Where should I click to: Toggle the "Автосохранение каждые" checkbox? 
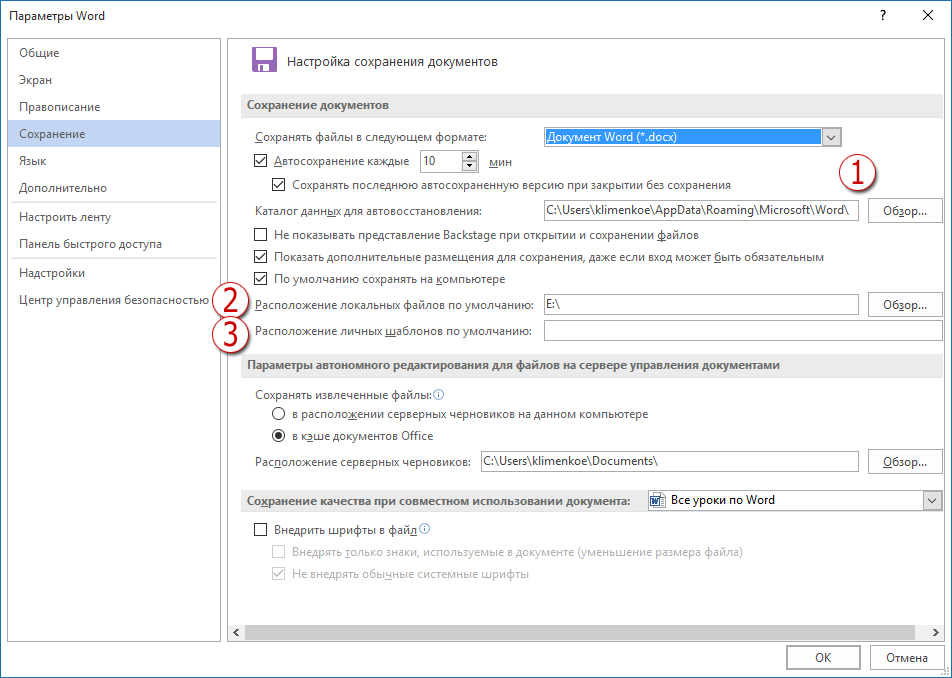coord(260,161)
